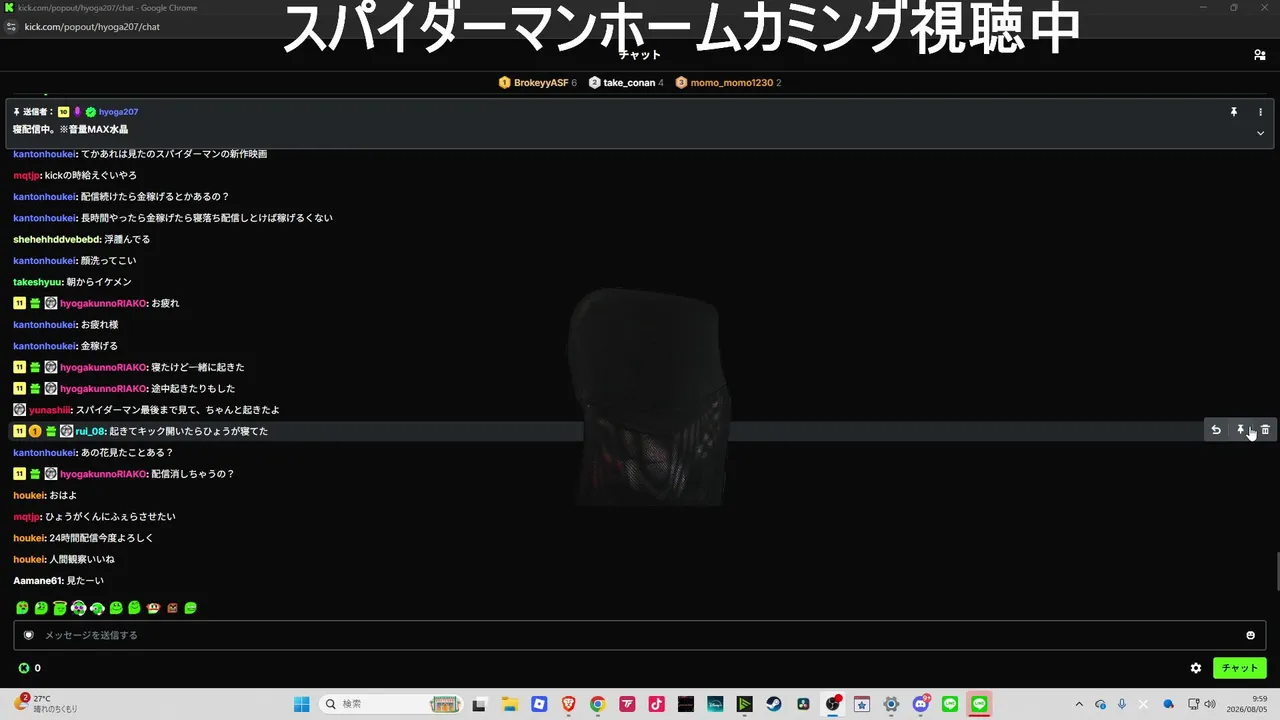Open username rui_08 in chat

click(x=90, y=431)
